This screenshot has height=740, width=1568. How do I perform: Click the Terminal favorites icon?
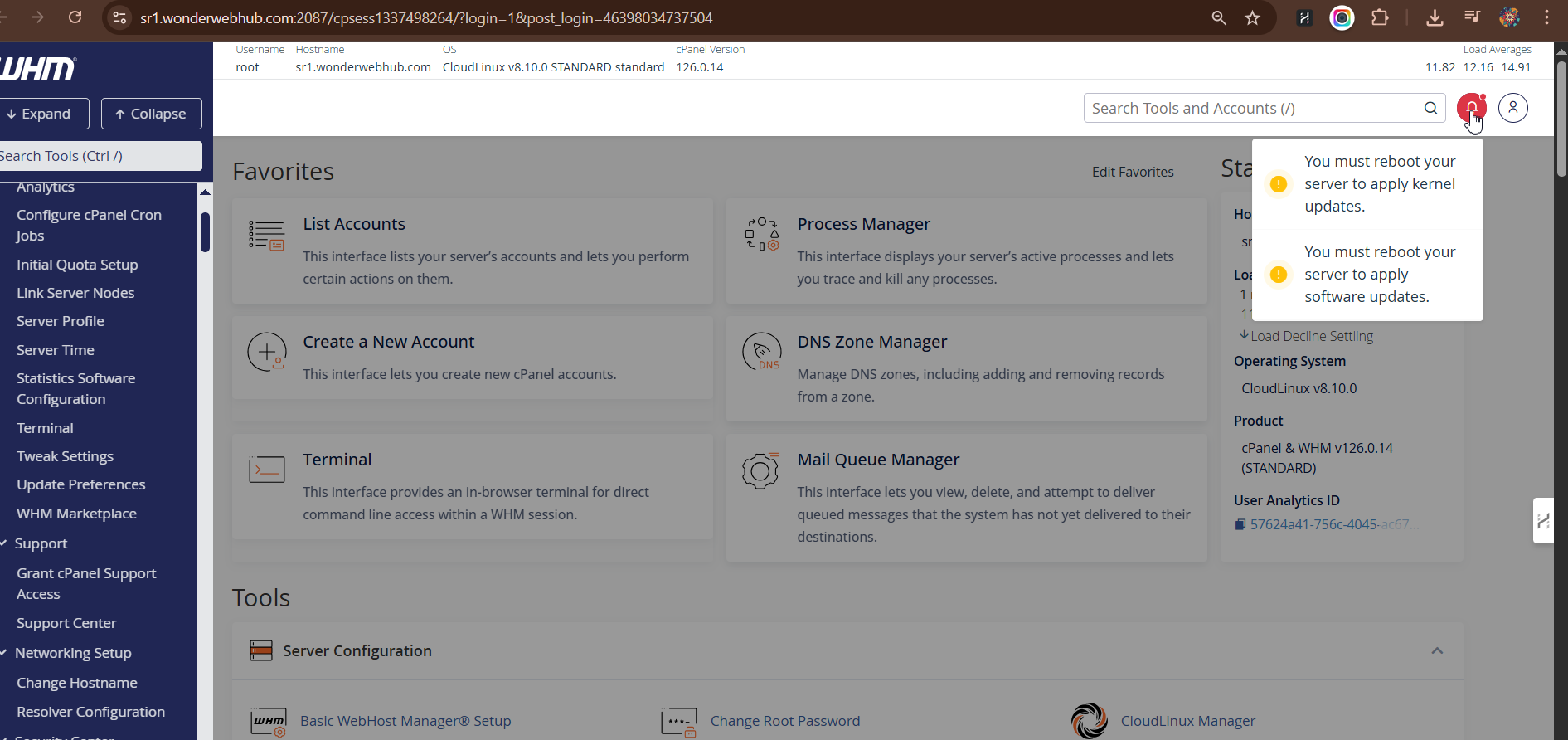coord(266,470)
